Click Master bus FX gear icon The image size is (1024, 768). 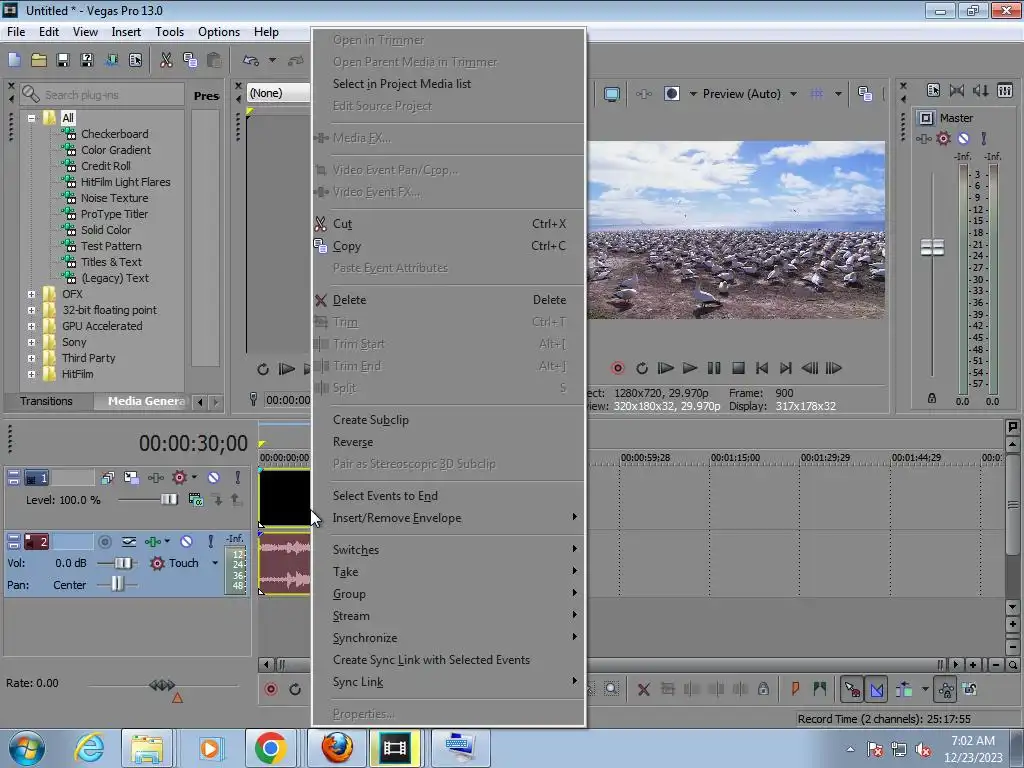click(943, 138)
